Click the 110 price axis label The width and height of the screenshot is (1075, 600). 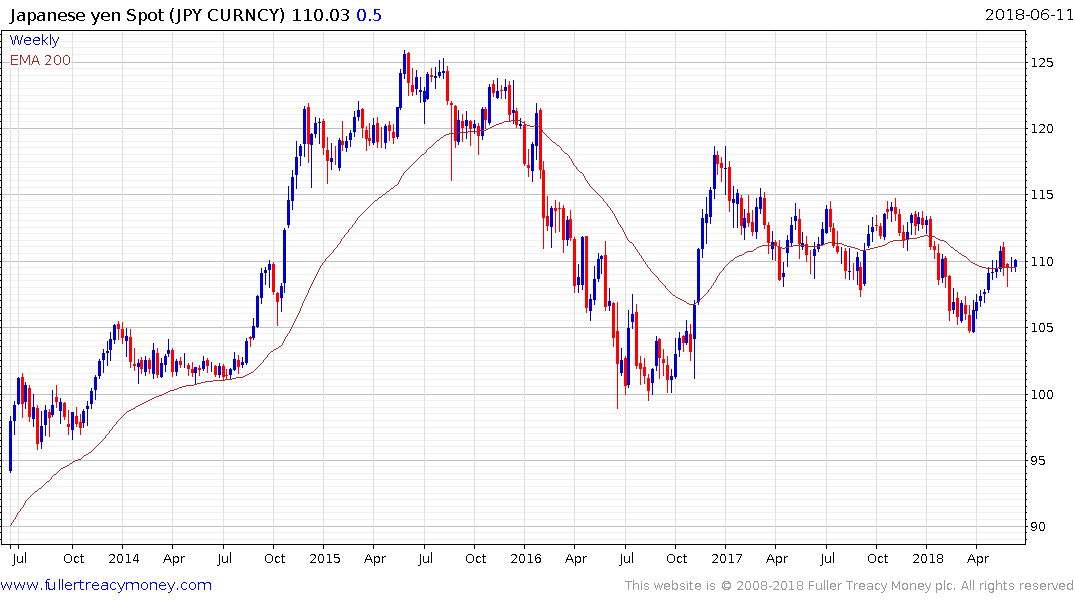click(1041, 262)
